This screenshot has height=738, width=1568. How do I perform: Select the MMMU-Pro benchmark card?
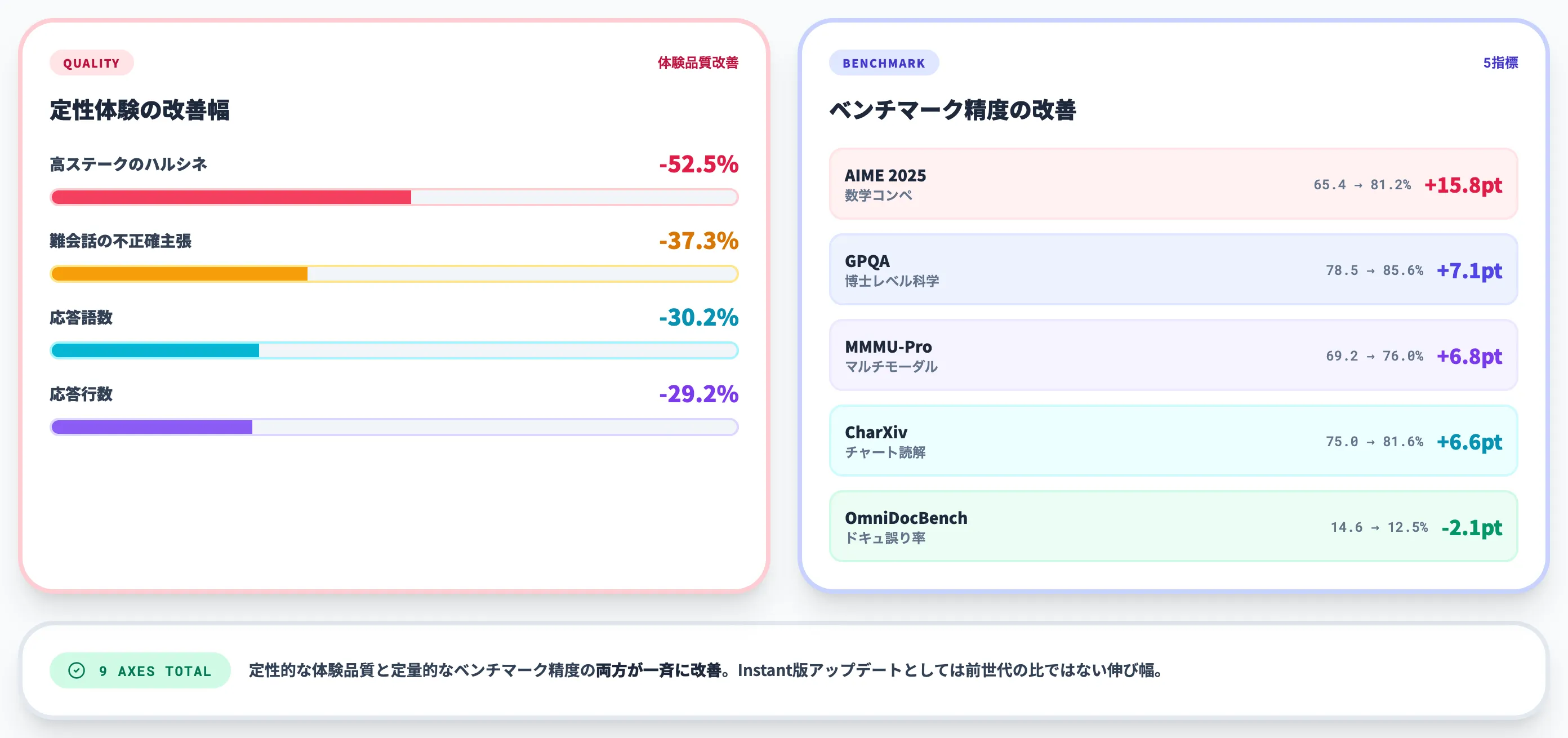(x=1173, y=355)
